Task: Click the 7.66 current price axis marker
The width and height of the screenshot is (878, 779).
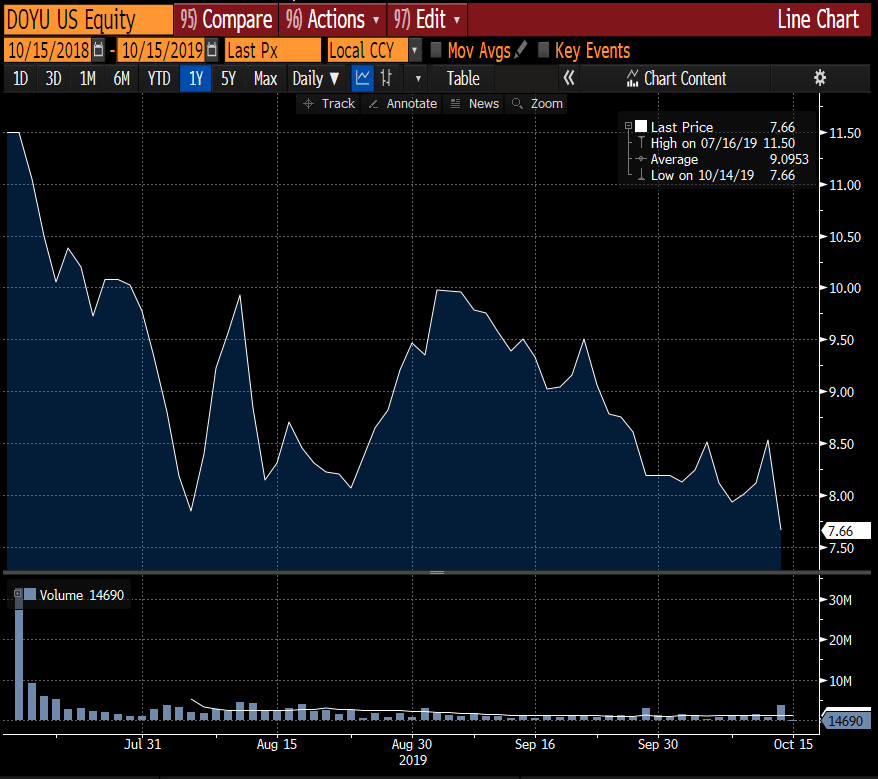Action: tap(846, 530)
